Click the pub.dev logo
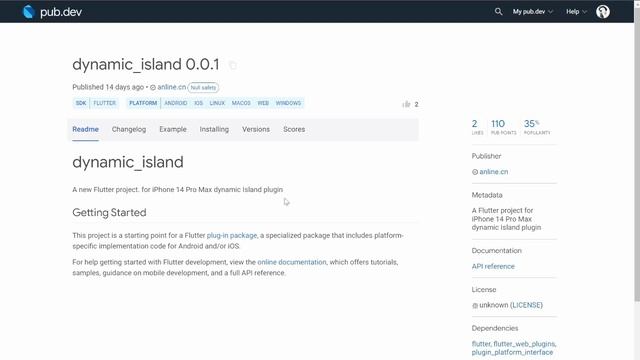The image size is (640, 360). click(x=52, y=12)
